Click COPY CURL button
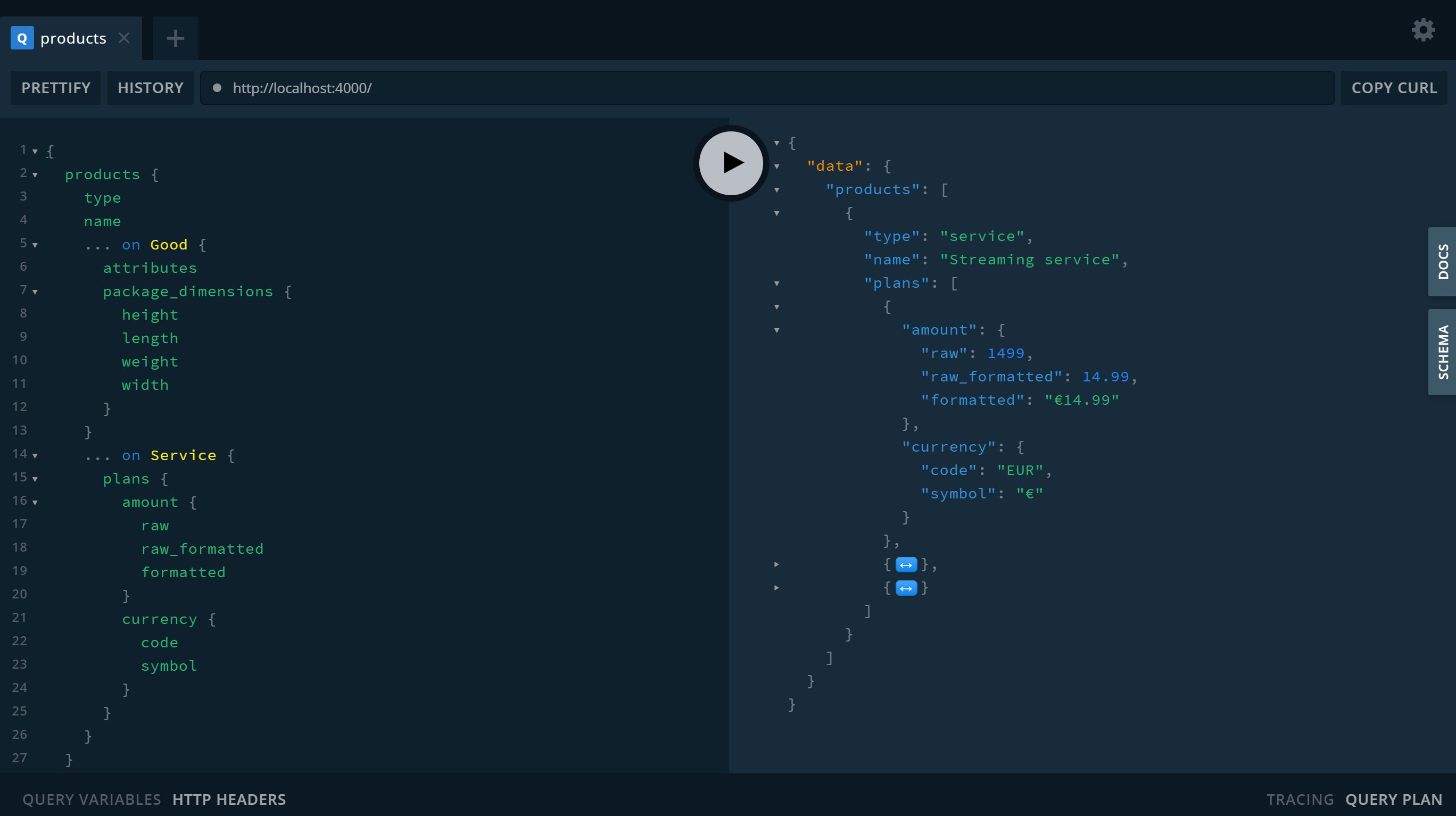Image resolution: width=1456 pixels, height=816 pixels. tap(1393, 88)
